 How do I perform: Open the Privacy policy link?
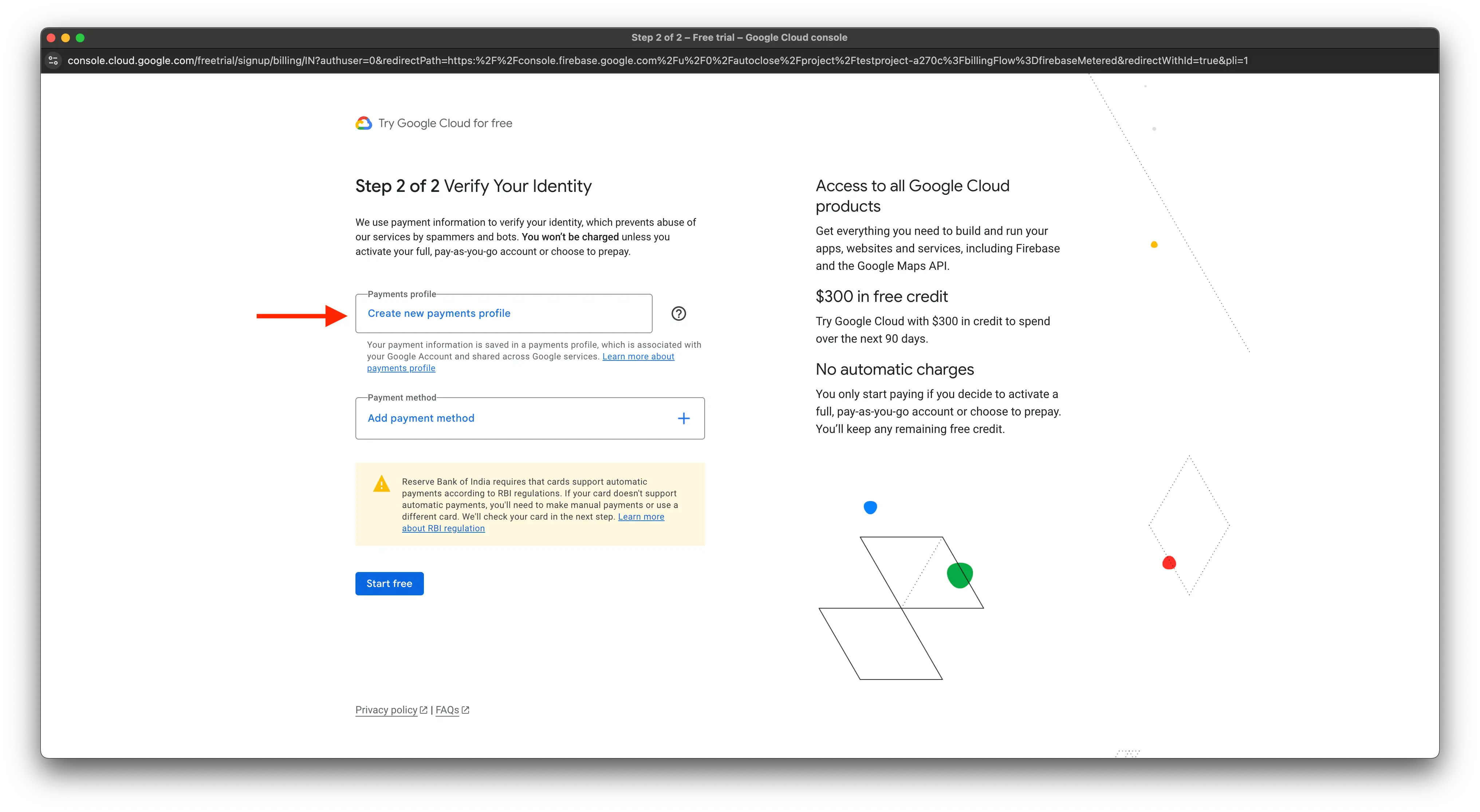click(x=386, y=710)
